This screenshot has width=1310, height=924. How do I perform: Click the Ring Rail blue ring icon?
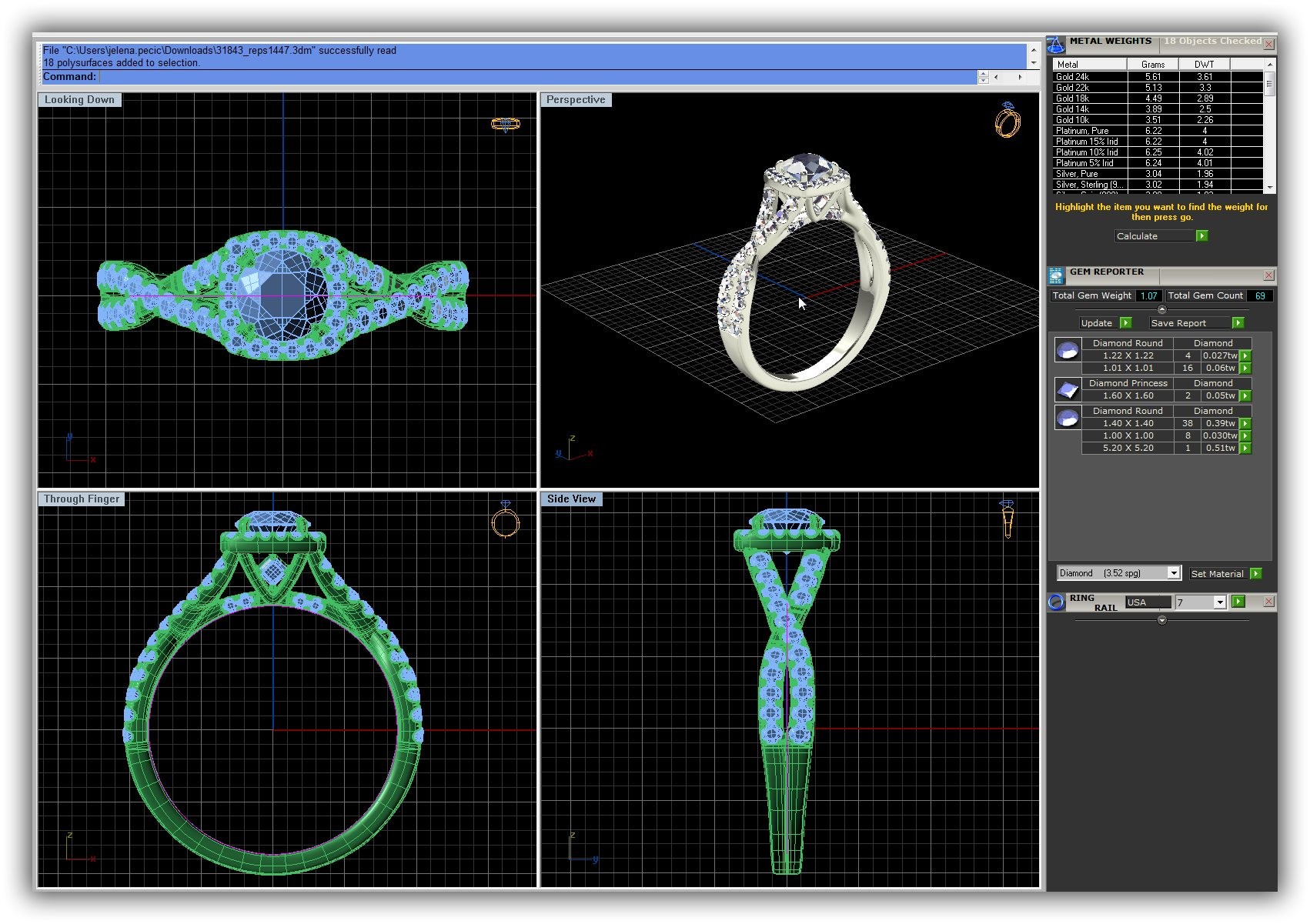(1056, 602)
